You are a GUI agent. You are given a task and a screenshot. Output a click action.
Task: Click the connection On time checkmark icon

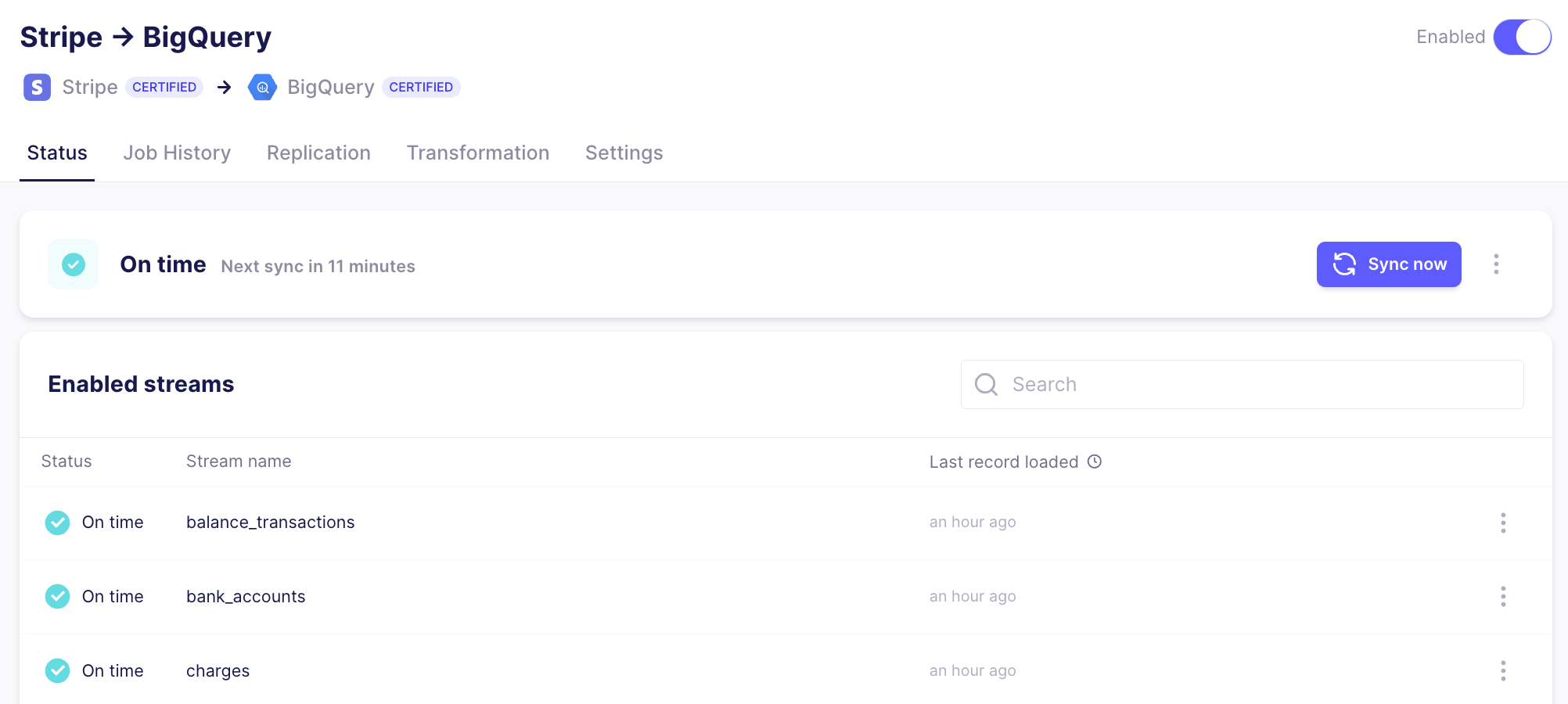tap(74, 264)
